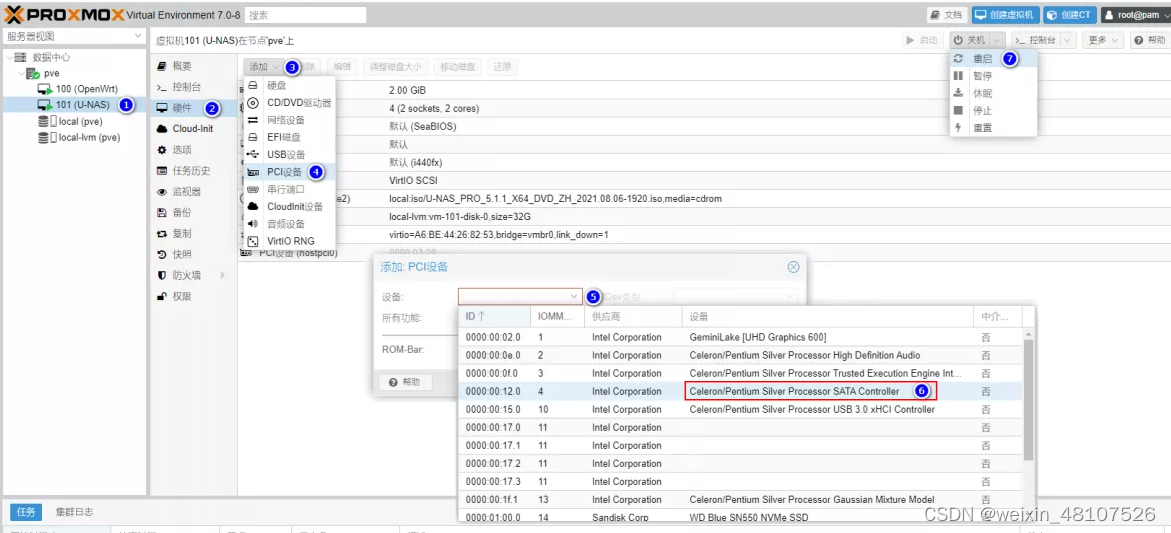
Task: Expand the 控制台 toolbar dropdown arrow
Action: point(1068,40)
